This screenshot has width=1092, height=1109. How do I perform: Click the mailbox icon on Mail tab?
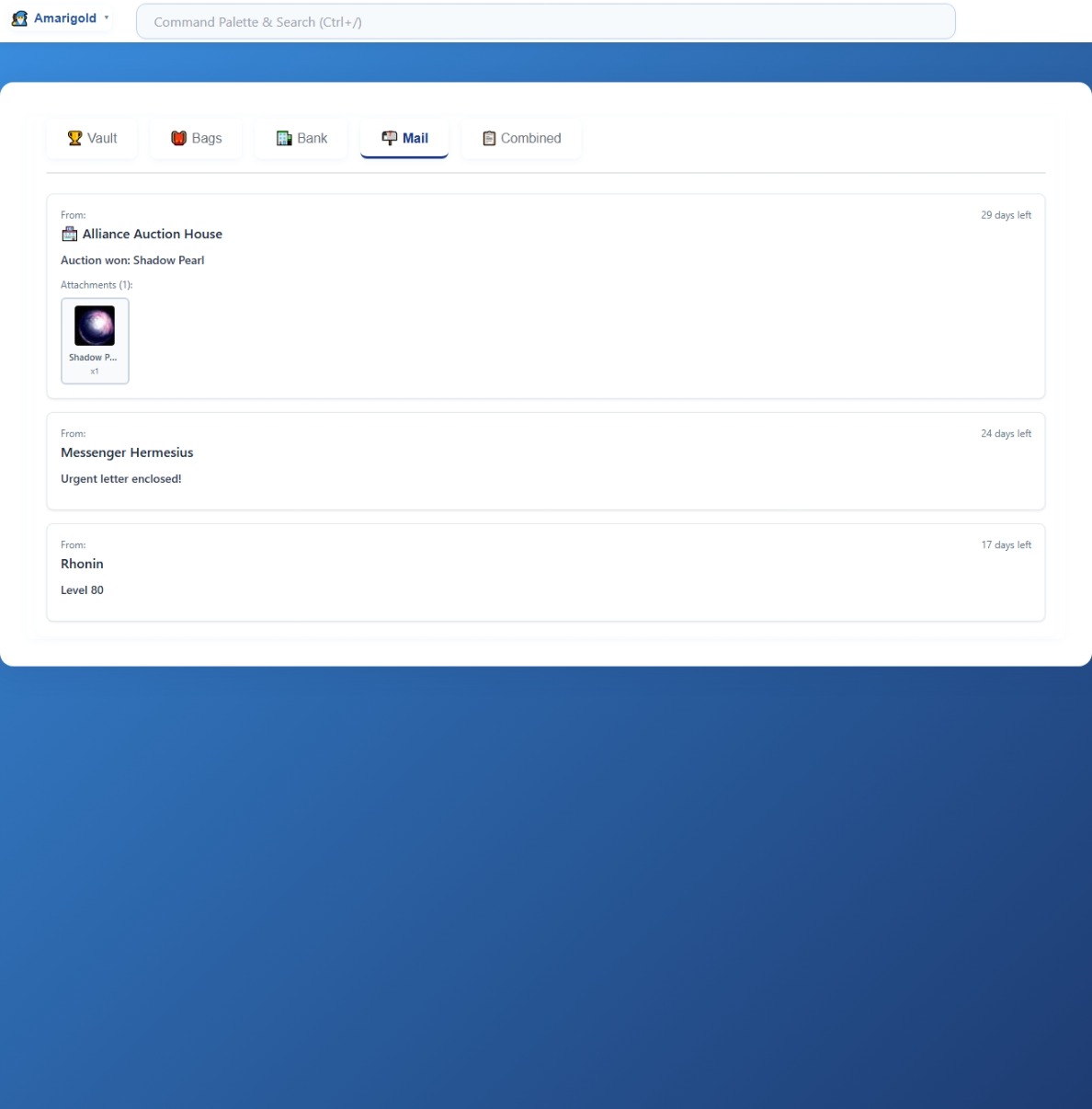click(x=390, y=138)
